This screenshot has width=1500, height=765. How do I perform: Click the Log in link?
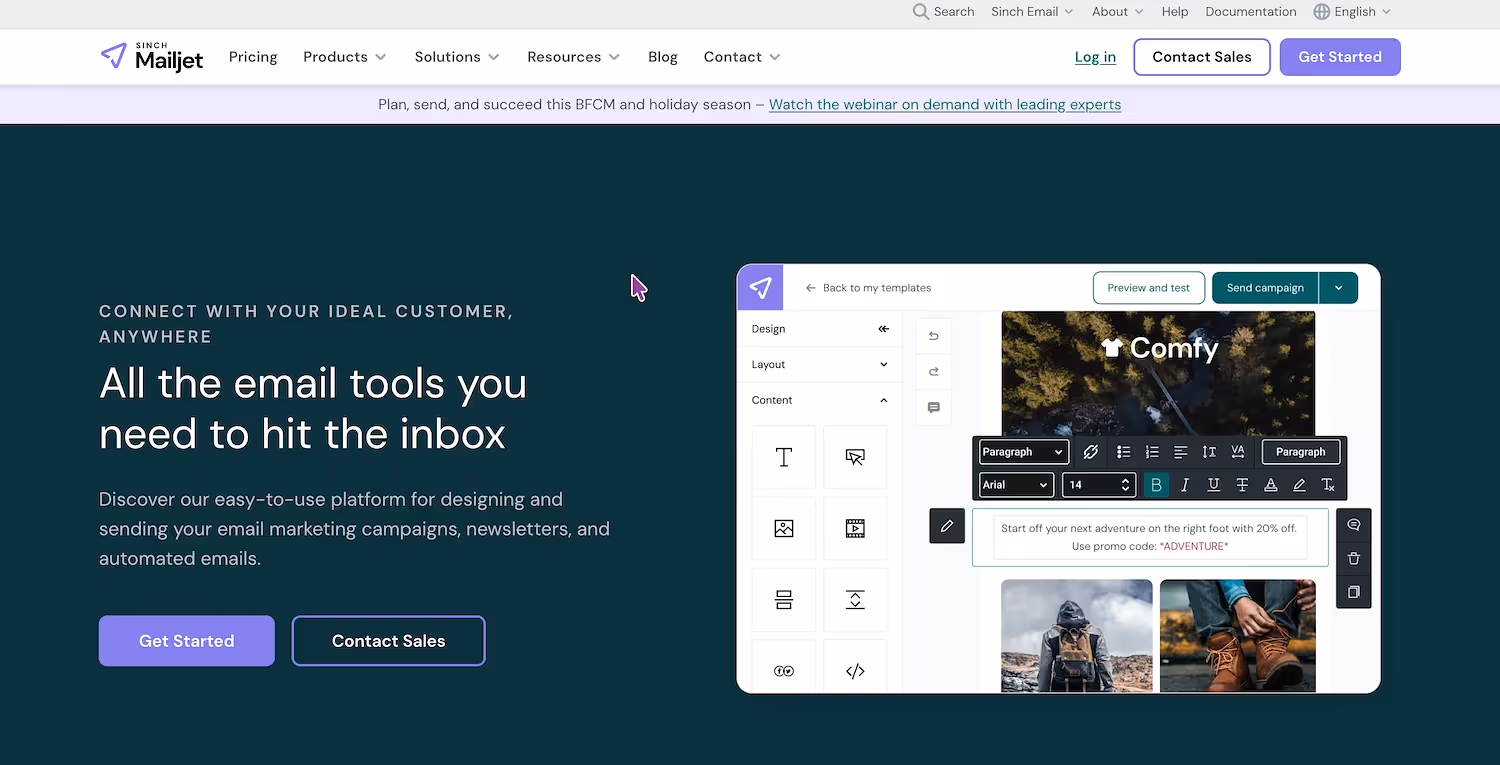(x=1095, y=57)
